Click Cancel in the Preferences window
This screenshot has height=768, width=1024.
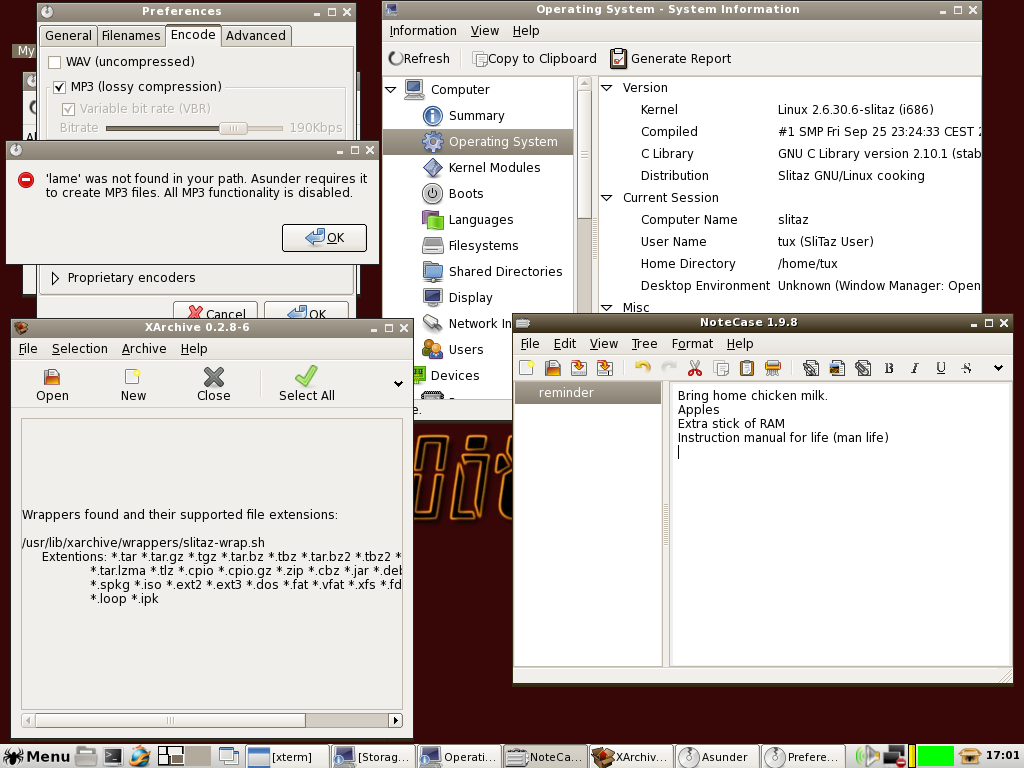pos(216,312)
